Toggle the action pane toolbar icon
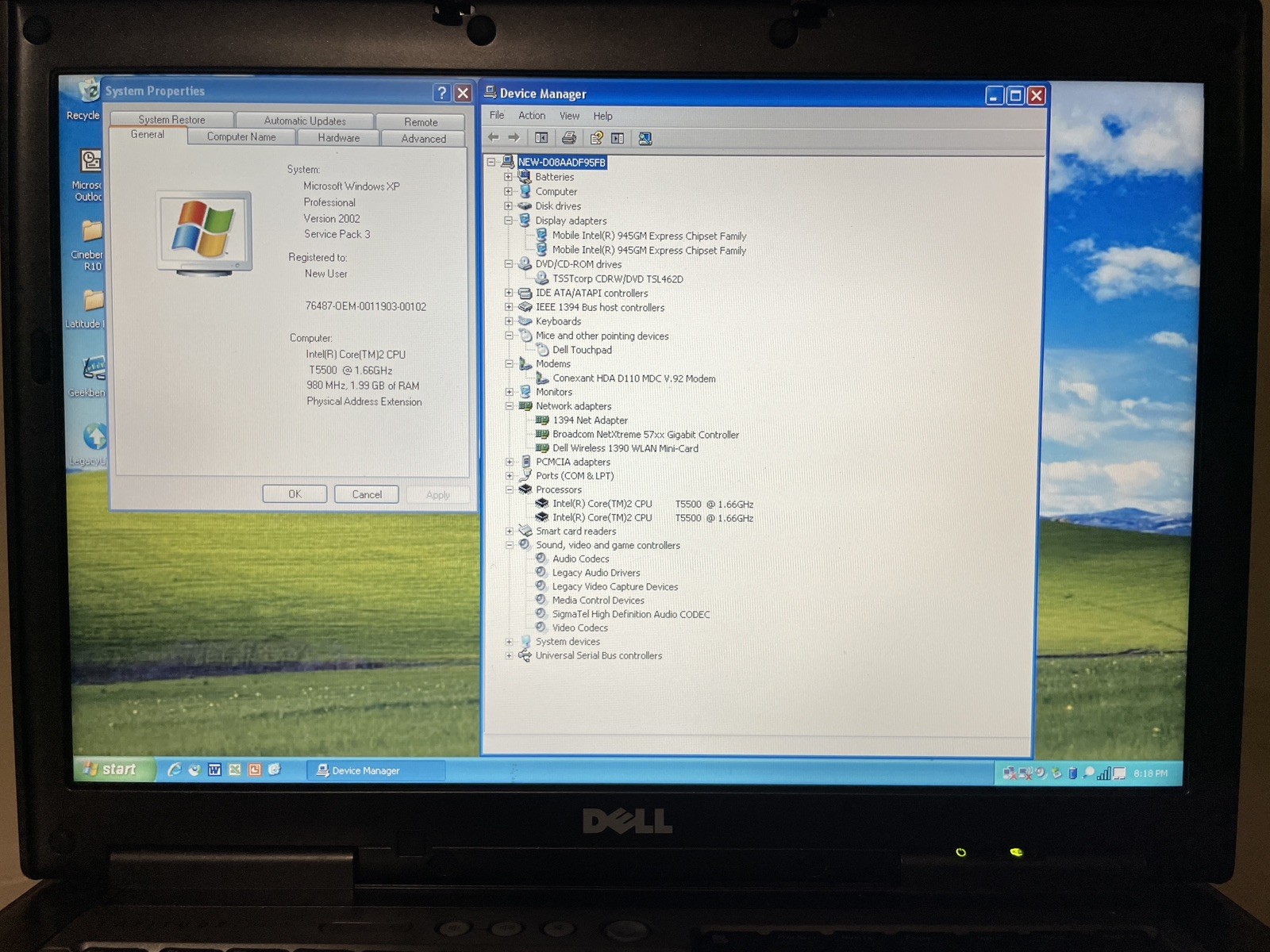The image size is (1270, 952). click(x=618, y=138)
